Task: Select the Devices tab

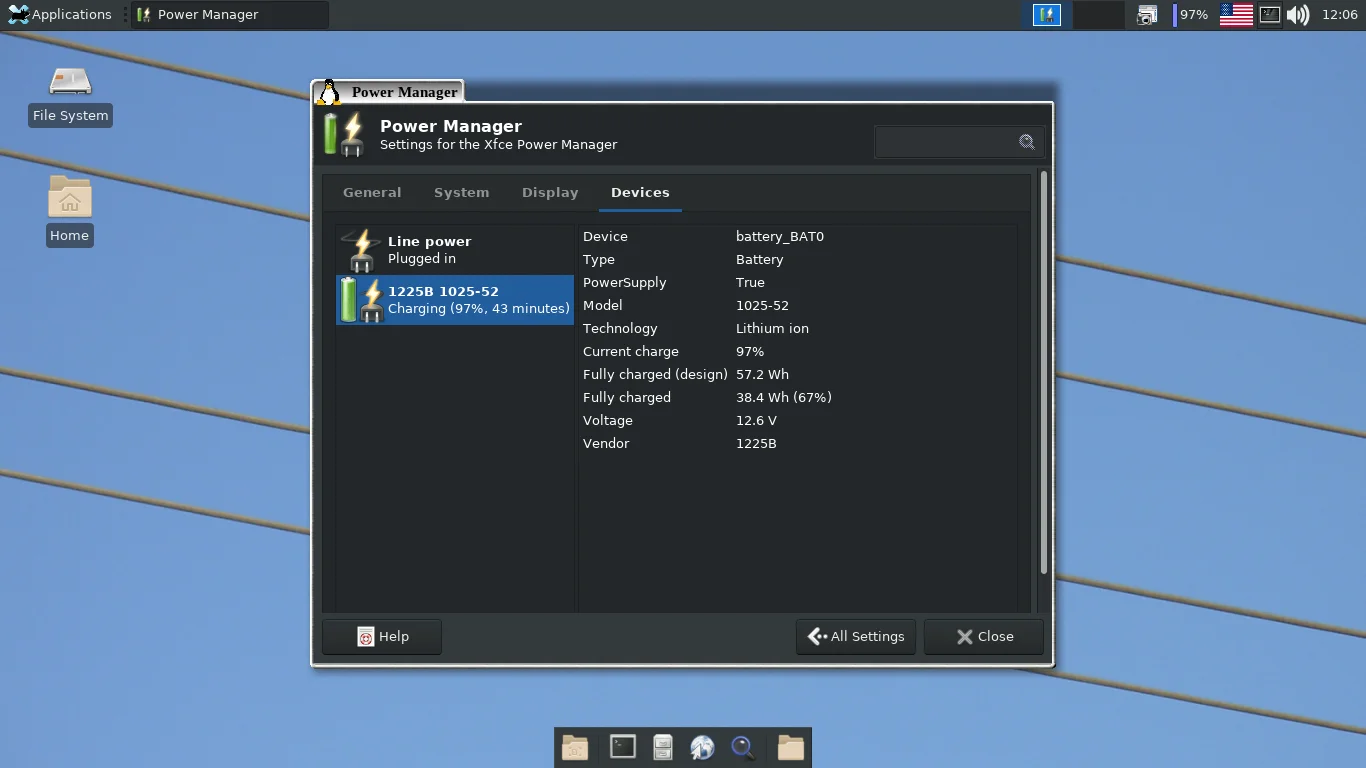Action: [640, 192]
